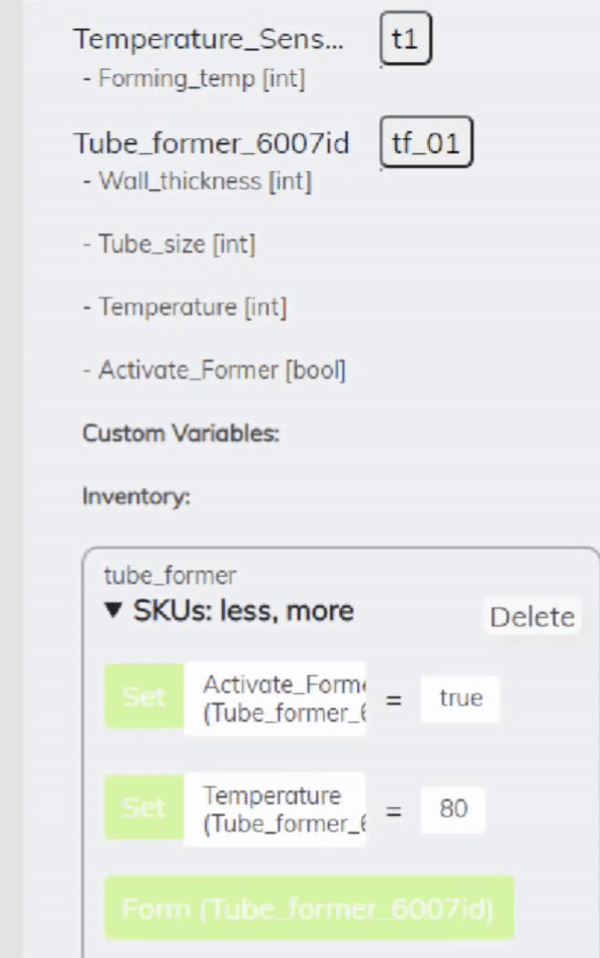Select the first Set action block
Viewport: 600px width, 958px height.
point(142,697)
